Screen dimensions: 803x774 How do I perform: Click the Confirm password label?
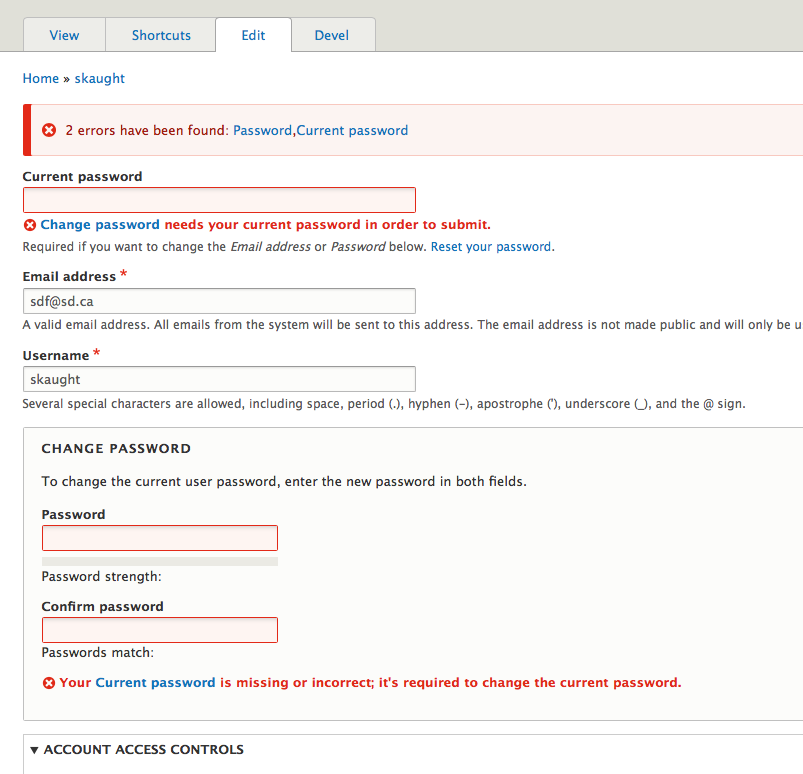click(102, 606)
